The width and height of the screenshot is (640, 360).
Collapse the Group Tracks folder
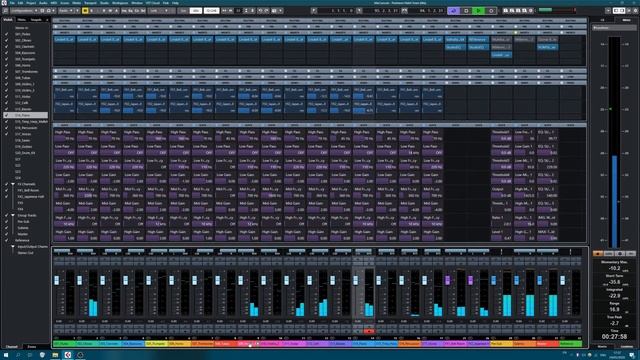13,215
